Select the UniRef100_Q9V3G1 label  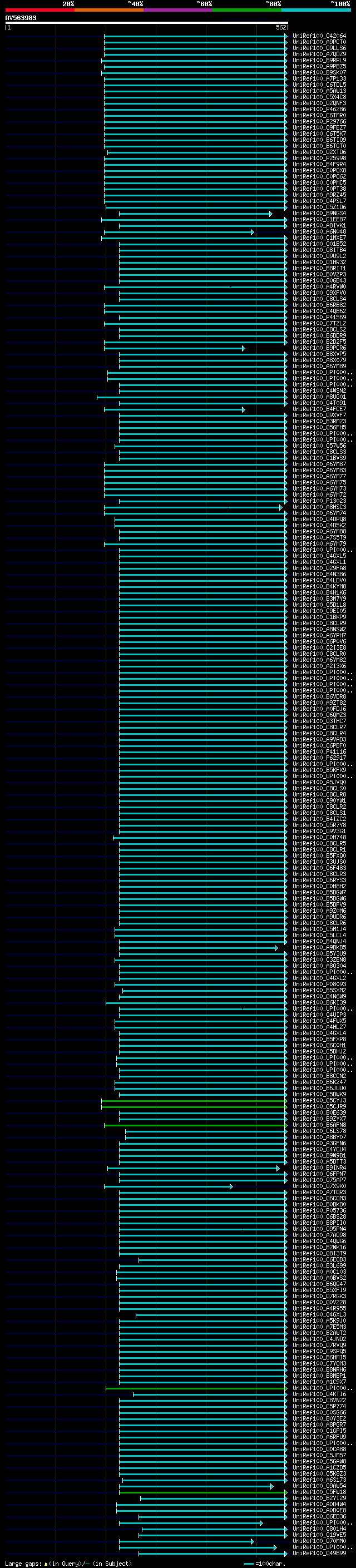[319, 831]
